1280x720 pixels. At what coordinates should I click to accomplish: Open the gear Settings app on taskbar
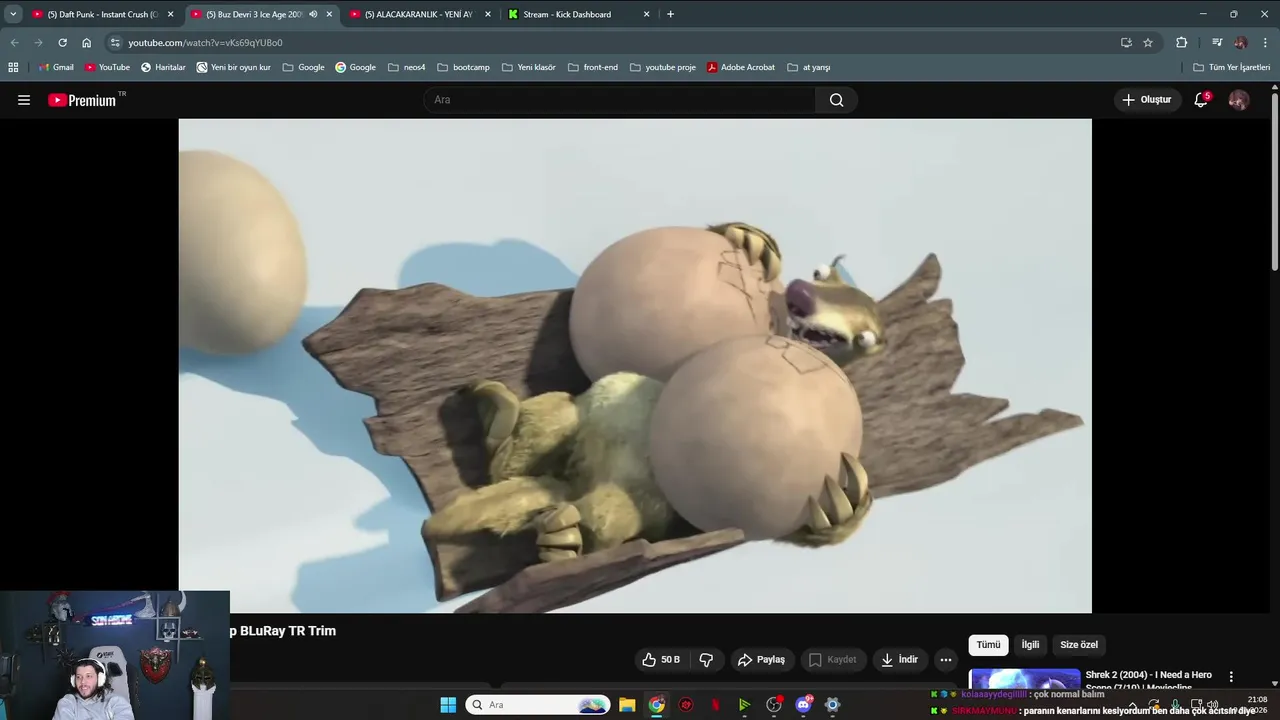[x=832, y=705]
